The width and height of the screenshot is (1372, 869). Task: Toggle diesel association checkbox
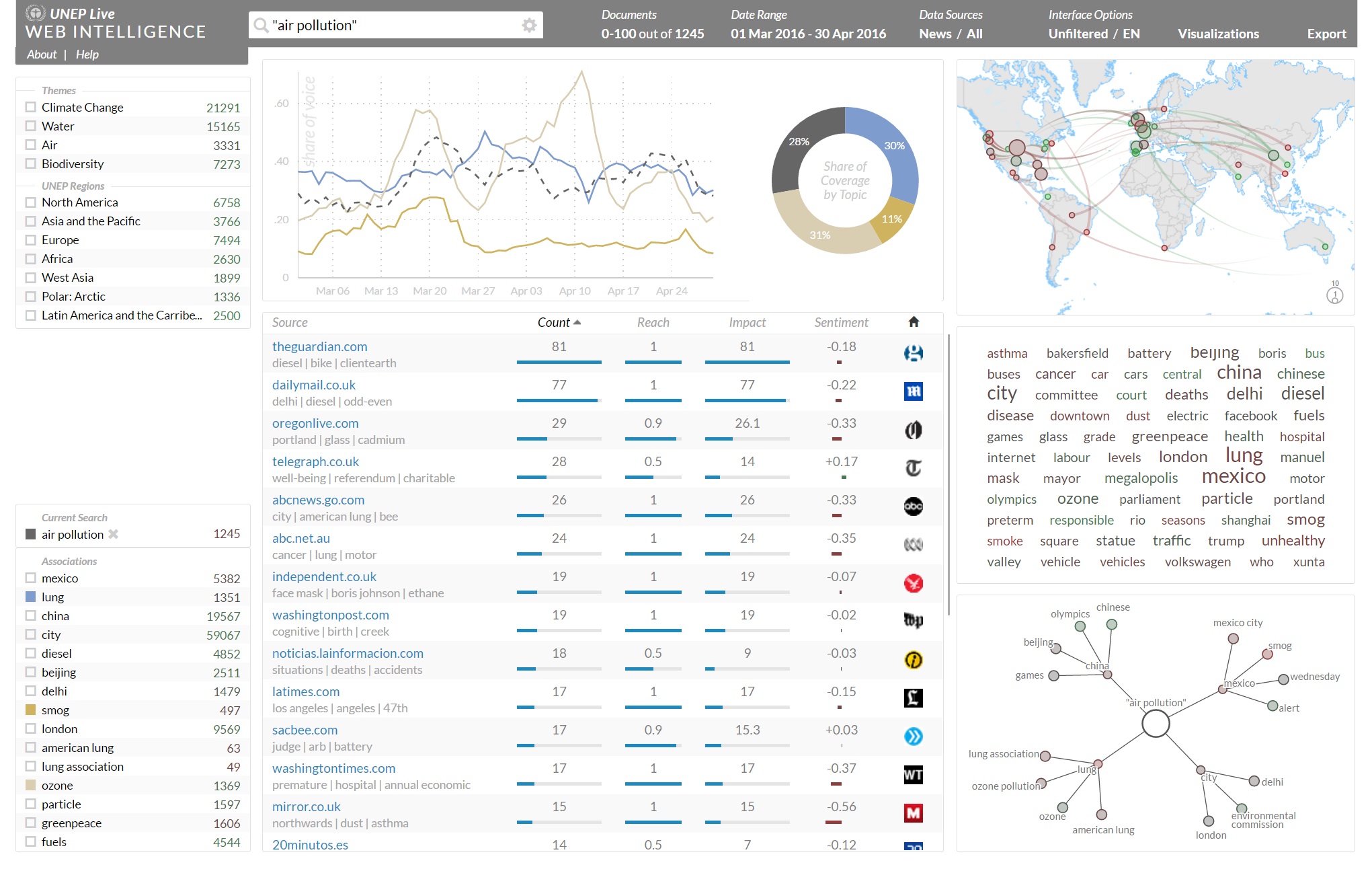[x=30, y=653]
